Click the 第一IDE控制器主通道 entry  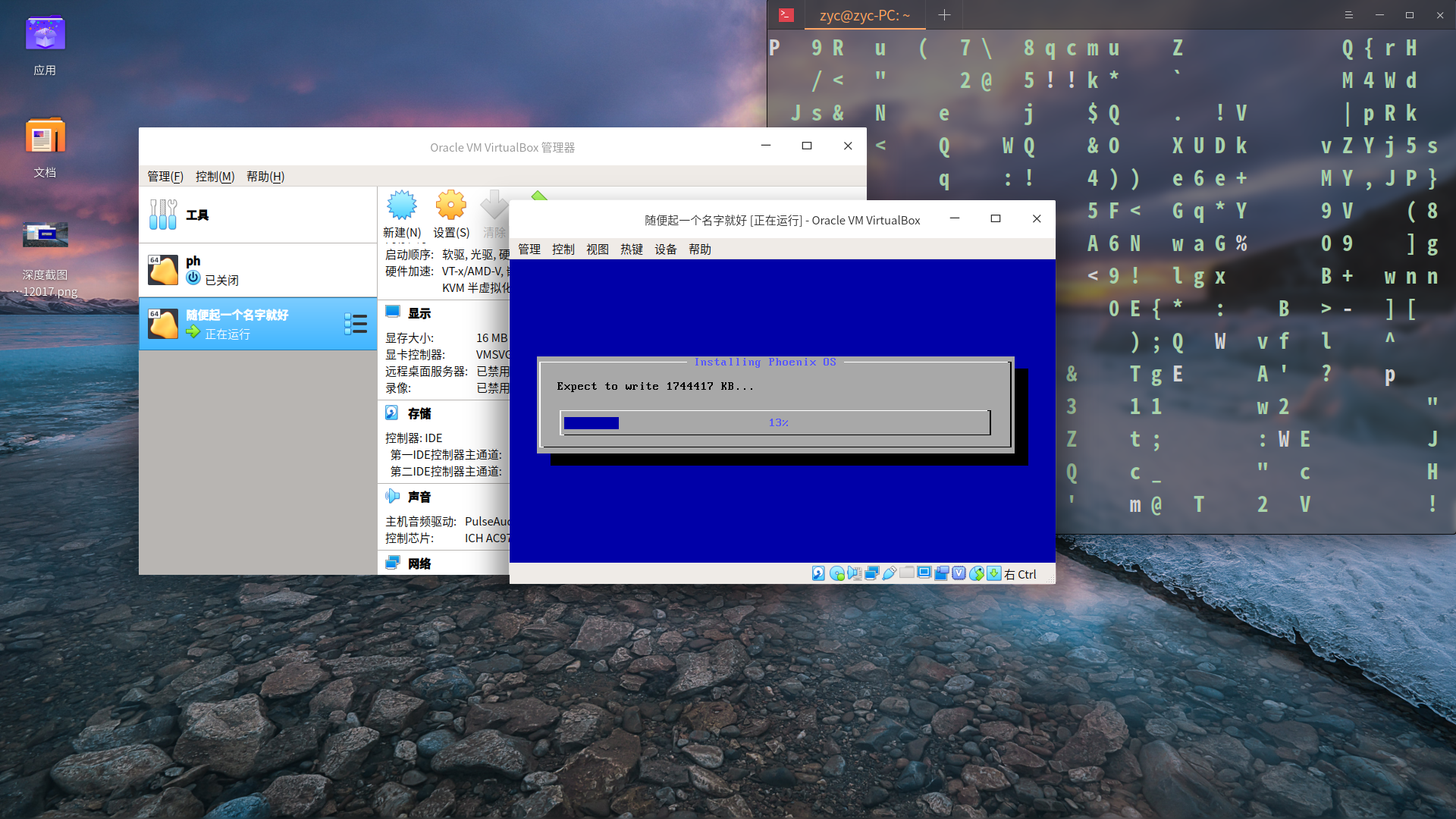(x=446, y=454)
